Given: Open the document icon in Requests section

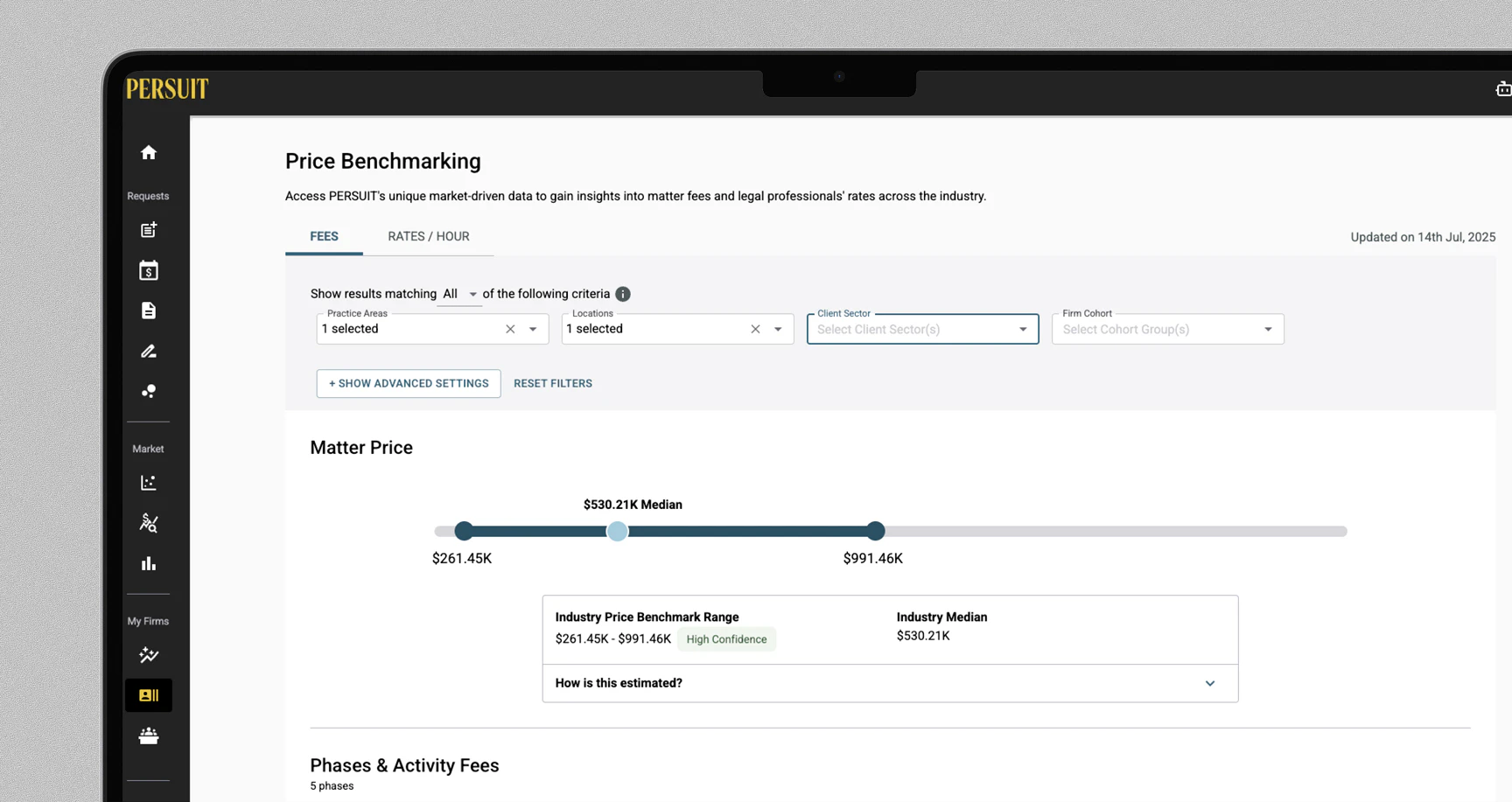Looking at the screenshot, I should [x=149, y=311].
